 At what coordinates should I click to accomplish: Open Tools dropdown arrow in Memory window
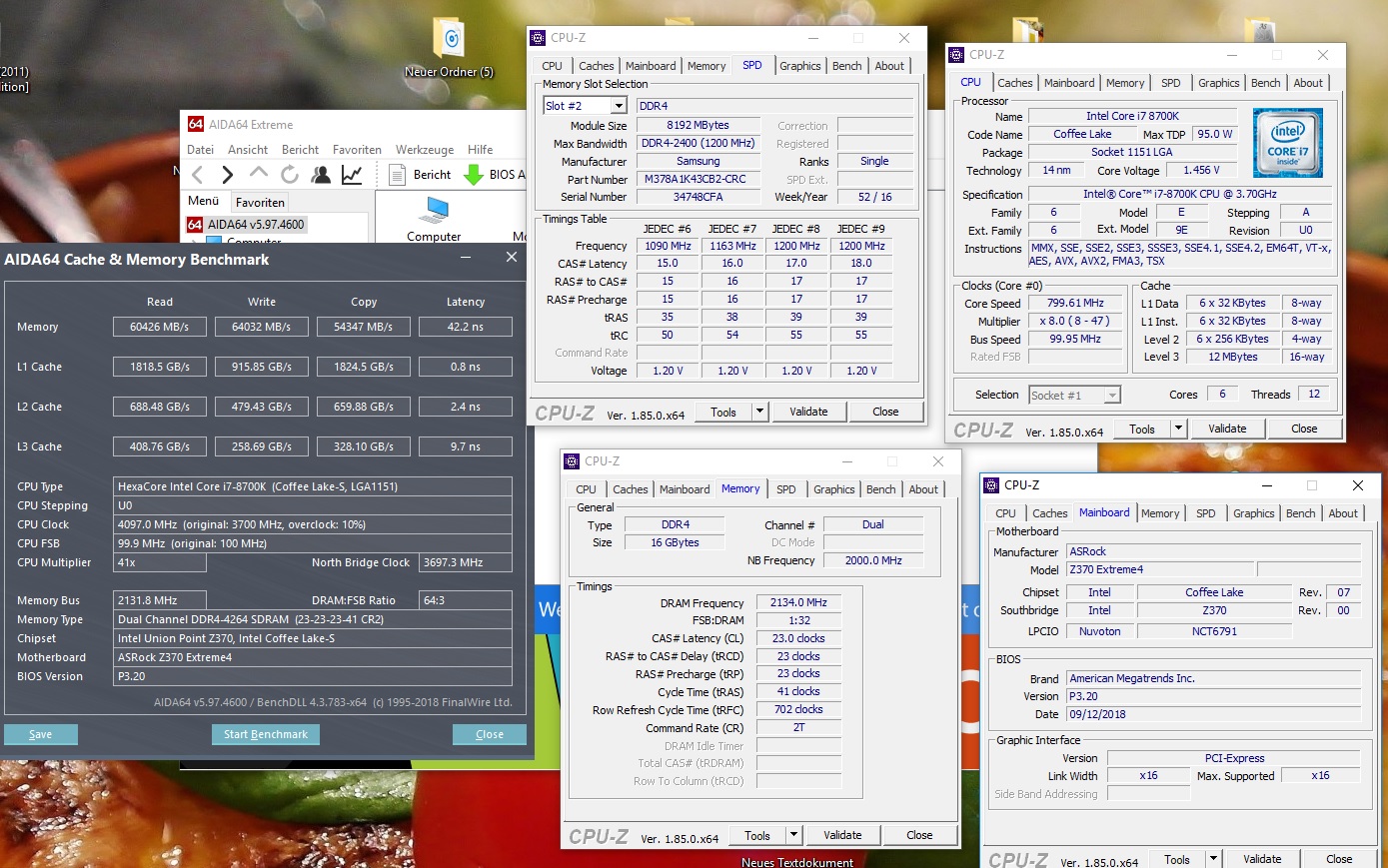point(793,835)
